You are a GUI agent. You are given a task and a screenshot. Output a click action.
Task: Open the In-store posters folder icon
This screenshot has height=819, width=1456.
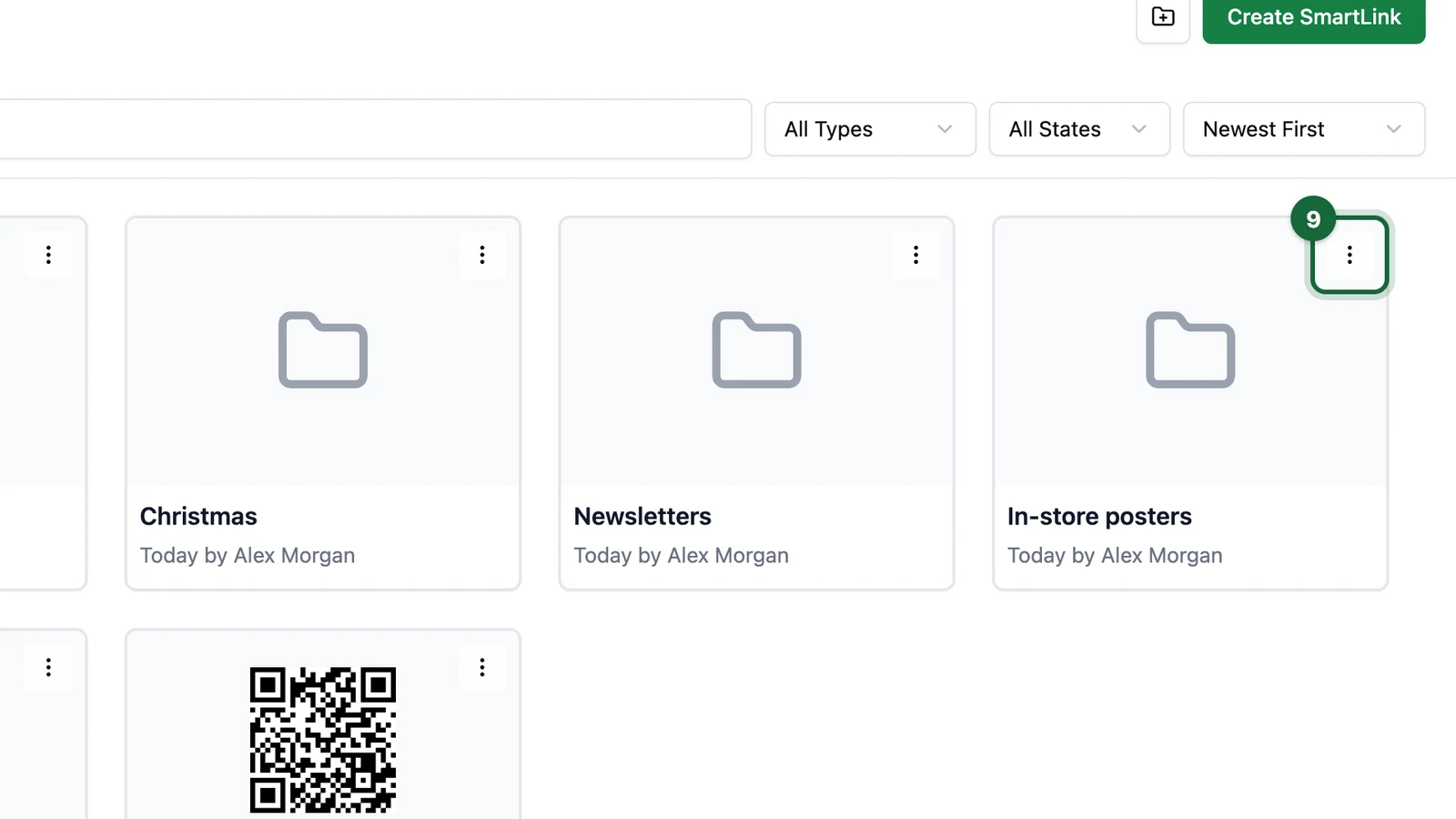tap(1190, 350)
